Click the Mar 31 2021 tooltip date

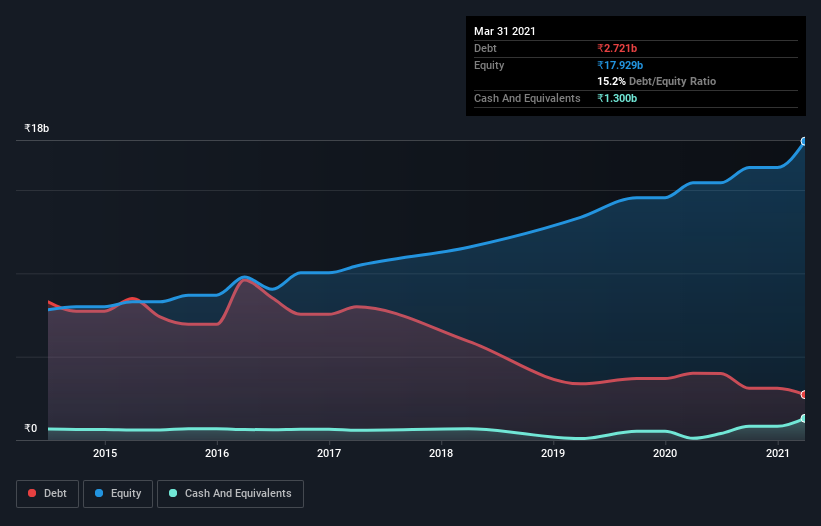[x=505, y=31]
